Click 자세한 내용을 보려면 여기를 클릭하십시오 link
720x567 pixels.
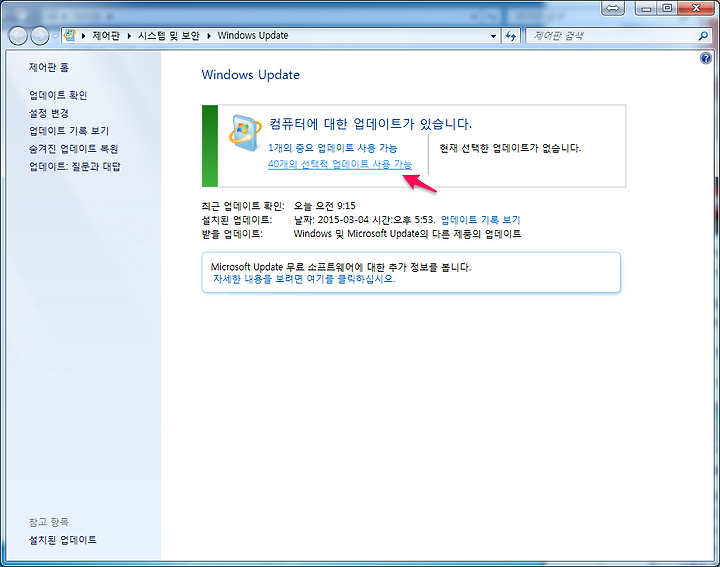point(304,279)
